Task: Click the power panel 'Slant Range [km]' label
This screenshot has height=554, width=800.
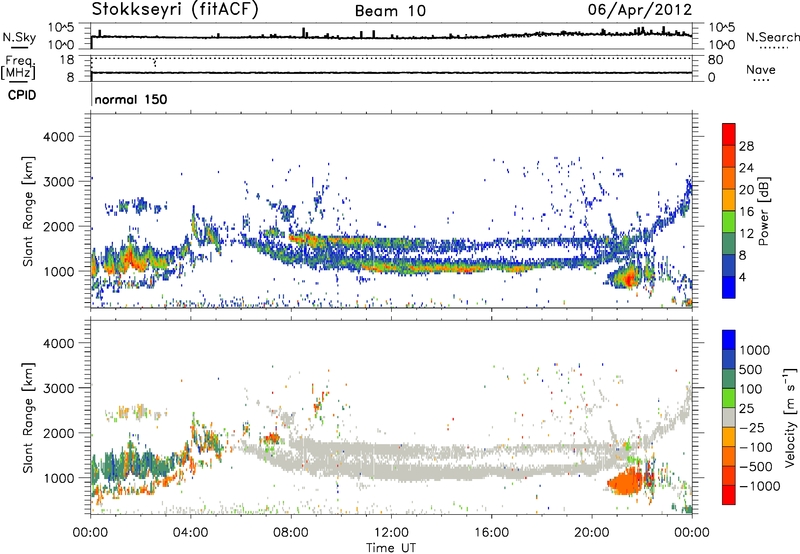Action: 28,211
